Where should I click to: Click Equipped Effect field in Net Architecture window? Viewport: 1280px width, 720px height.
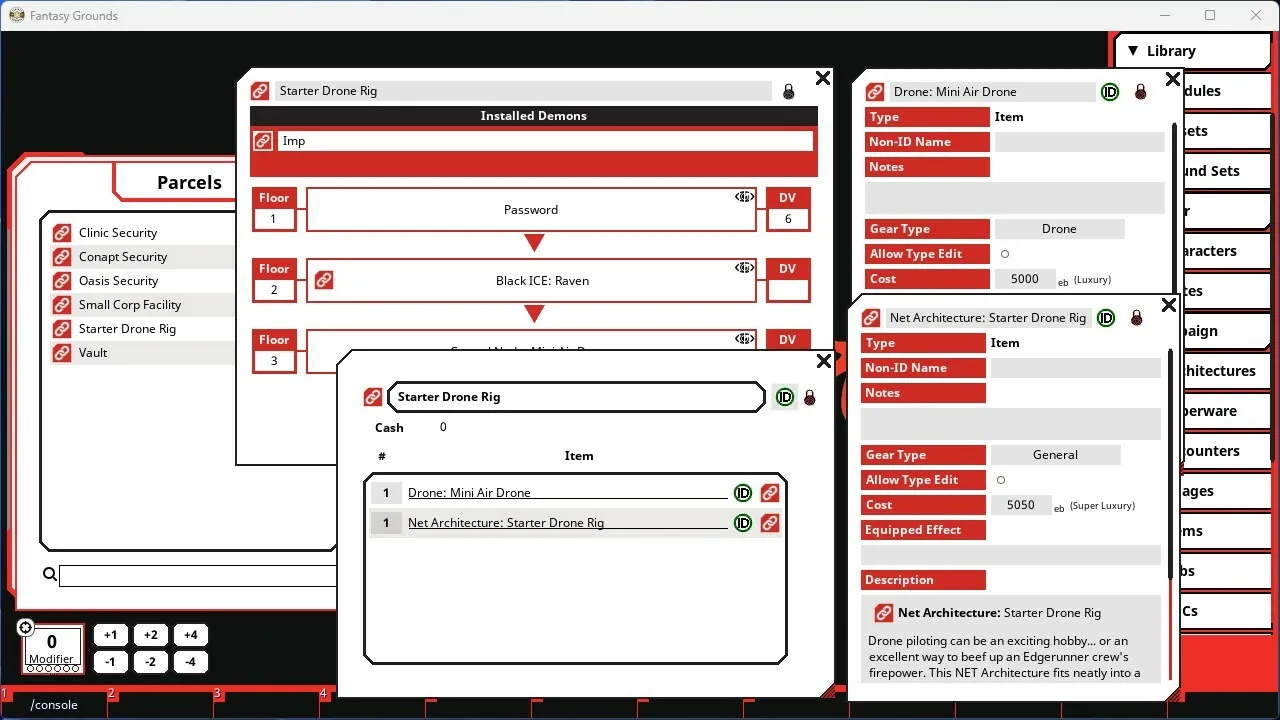click(x=1010, y=555)
